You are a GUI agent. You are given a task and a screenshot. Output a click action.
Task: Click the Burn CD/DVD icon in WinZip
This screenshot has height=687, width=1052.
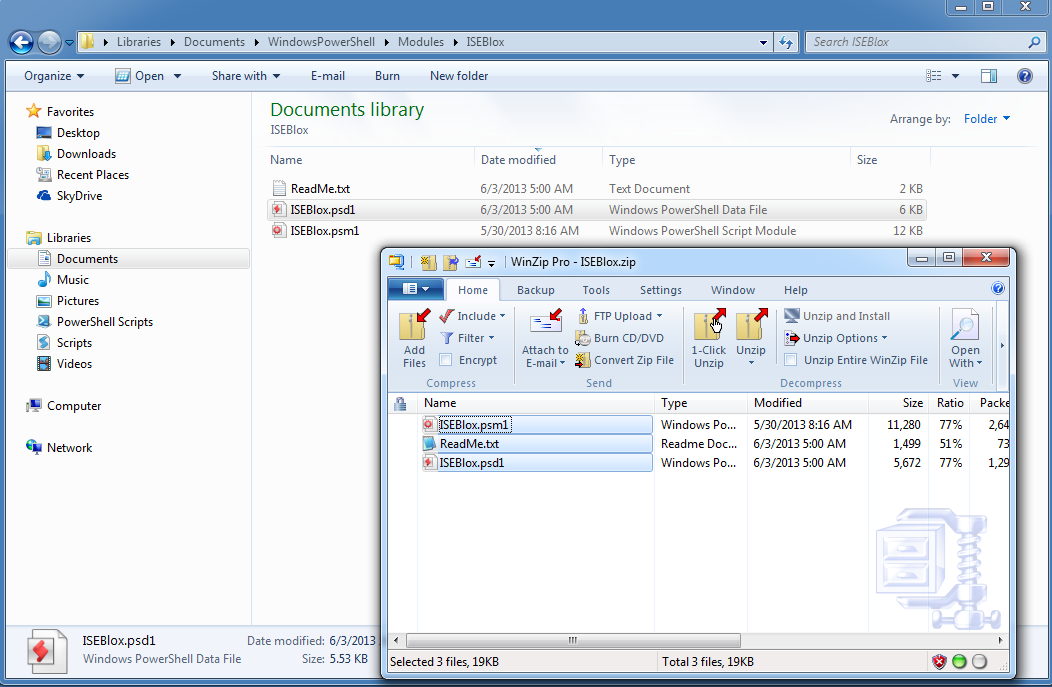pos(582,338)
